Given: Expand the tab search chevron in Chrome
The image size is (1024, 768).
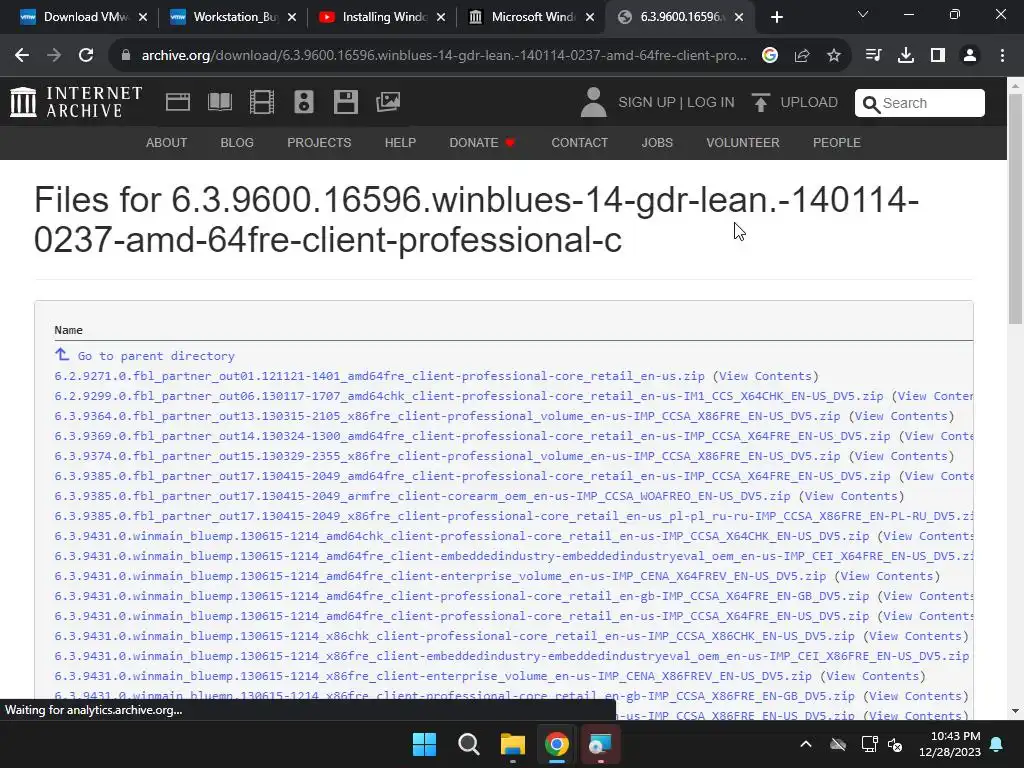Looking at the screenshot, I should coord(863,14).
